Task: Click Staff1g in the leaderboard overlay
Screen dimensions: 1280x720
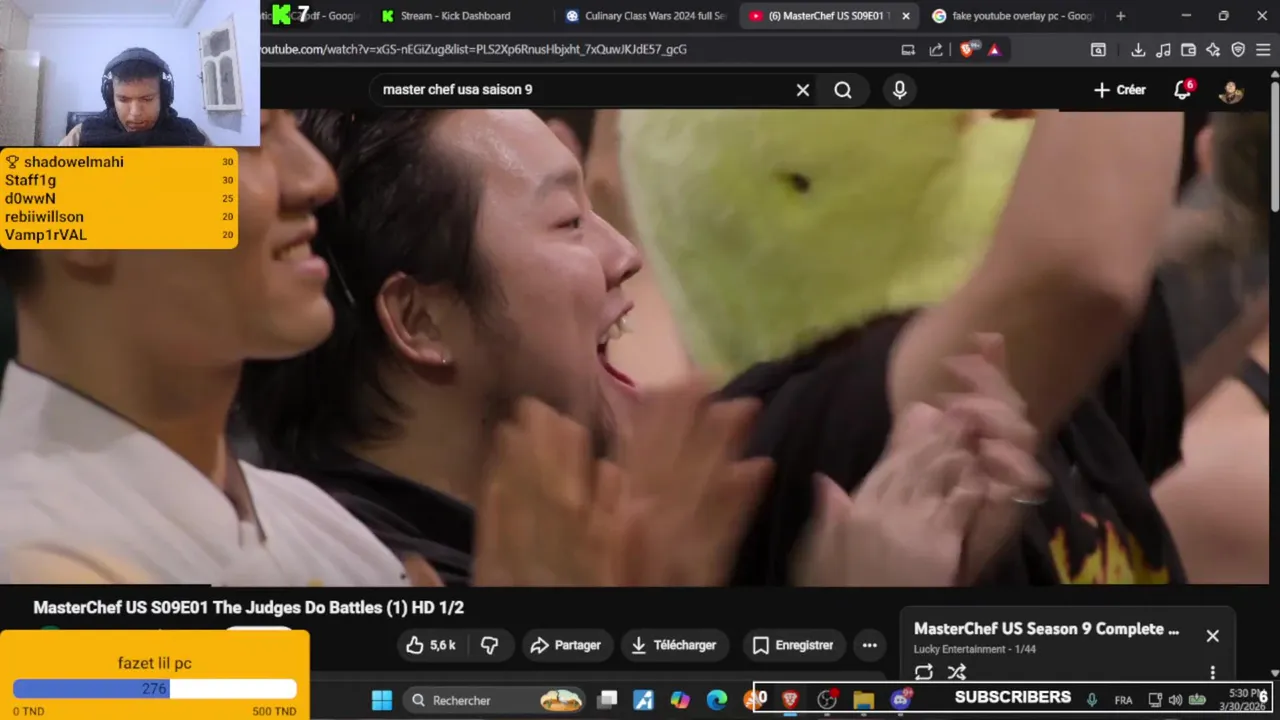Action: pyautogui.click(x=30, y=180)
